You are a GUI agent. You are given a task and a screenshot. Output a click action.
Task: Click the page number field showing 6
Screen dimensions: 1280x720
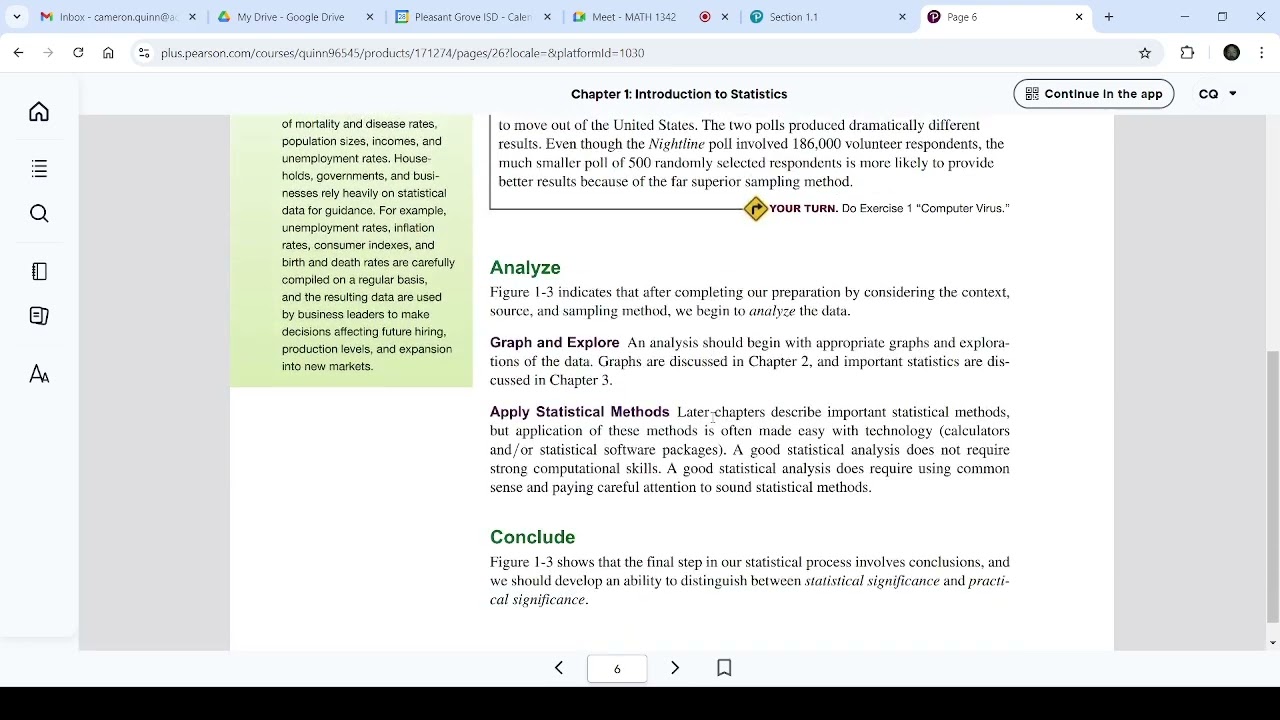[617, 669]
